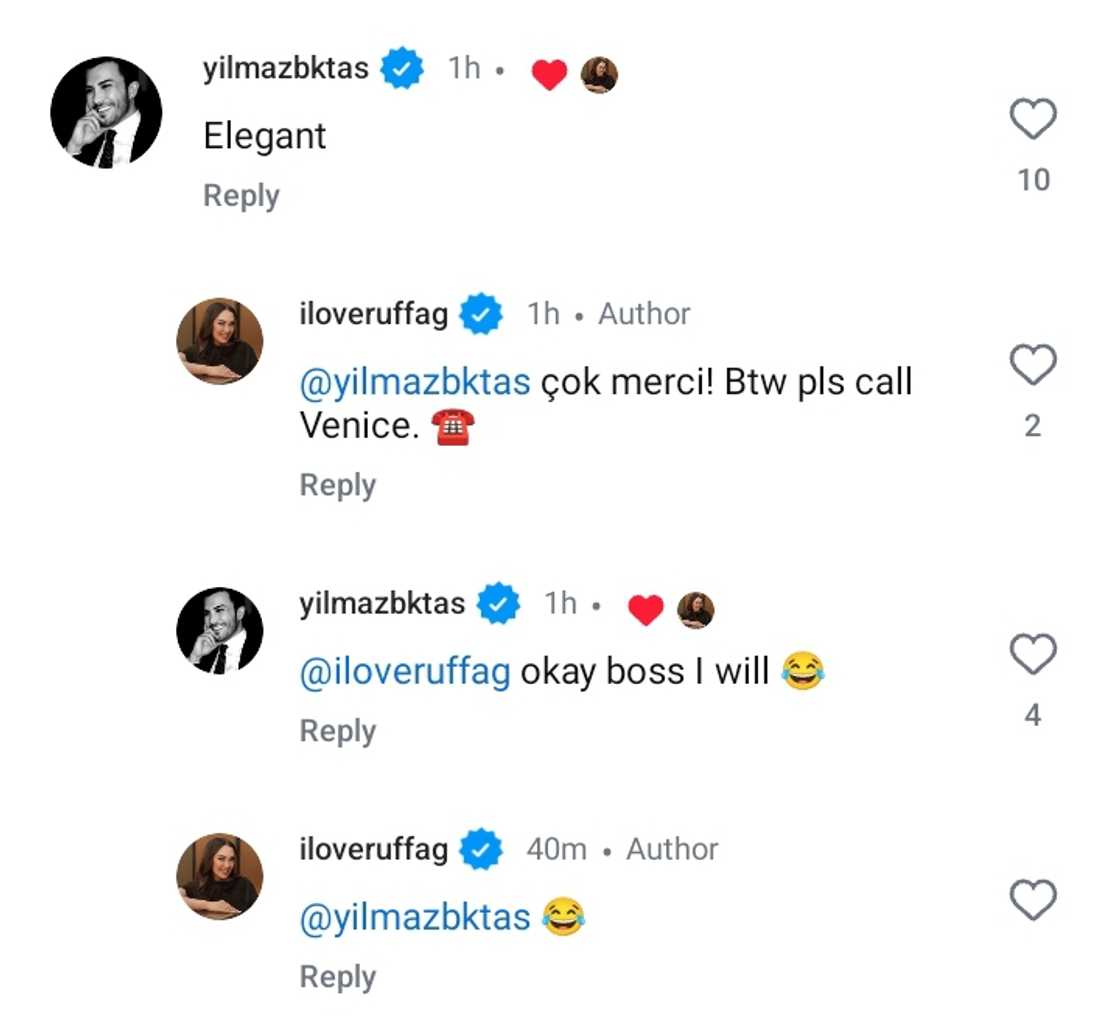Click the Author label next to iloveruffag
Screen dimensions: 1120x1024
pyautogui.click(x=642, y=313)
